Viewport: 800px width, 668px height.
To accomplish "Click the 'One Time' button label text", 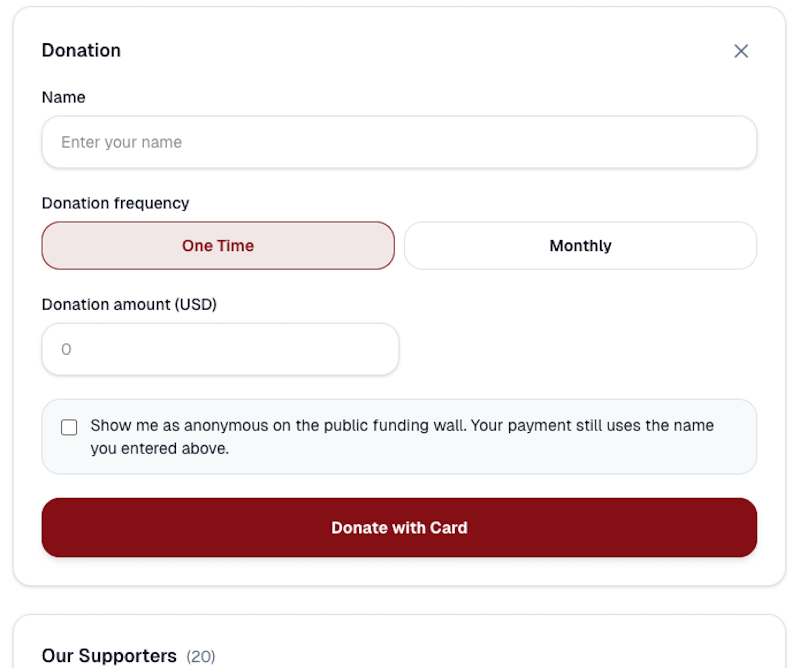I will [x=218, y=246].
